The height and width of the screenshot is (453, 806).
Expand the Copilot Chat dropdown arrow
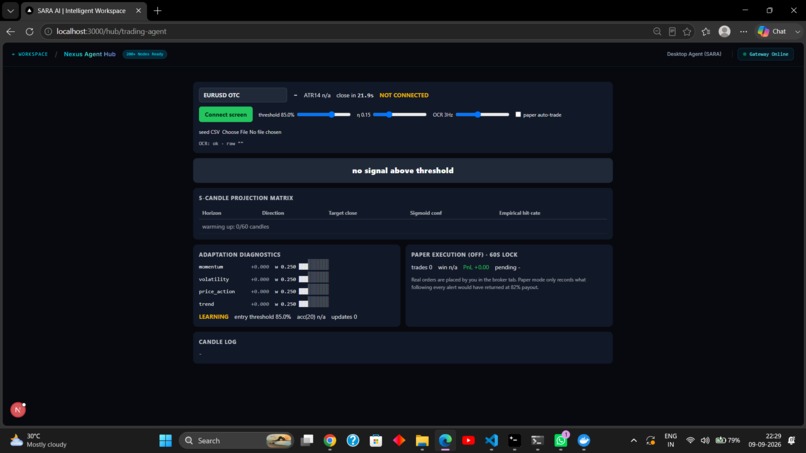click(797, 31)
